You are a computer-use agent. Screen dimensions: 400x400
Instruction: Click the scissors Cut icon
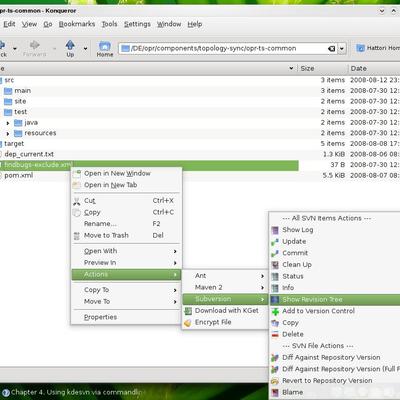click(77, 201)
